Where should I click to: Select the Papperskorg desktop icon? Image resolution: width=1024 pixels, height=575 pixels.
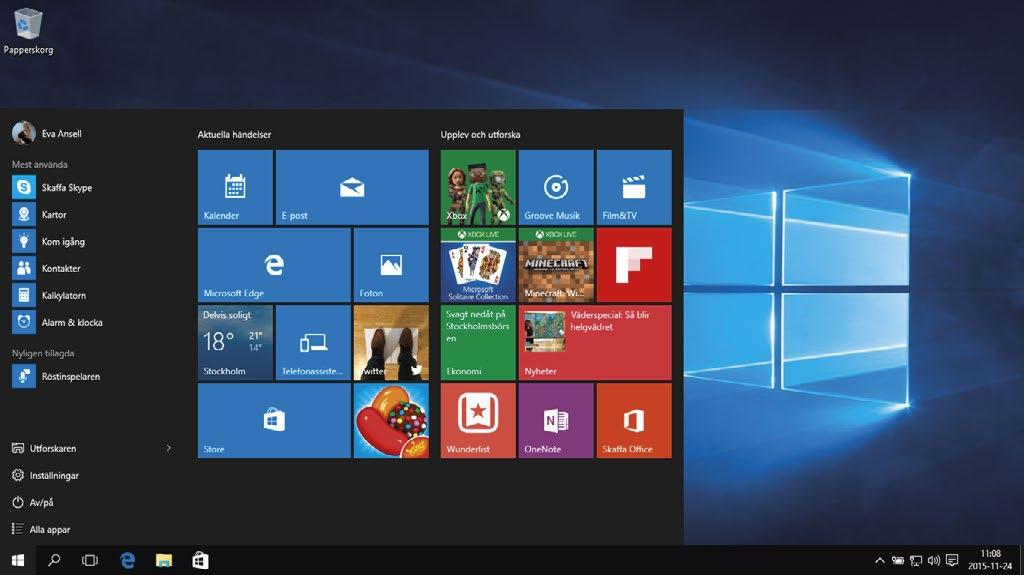[28, 30]
